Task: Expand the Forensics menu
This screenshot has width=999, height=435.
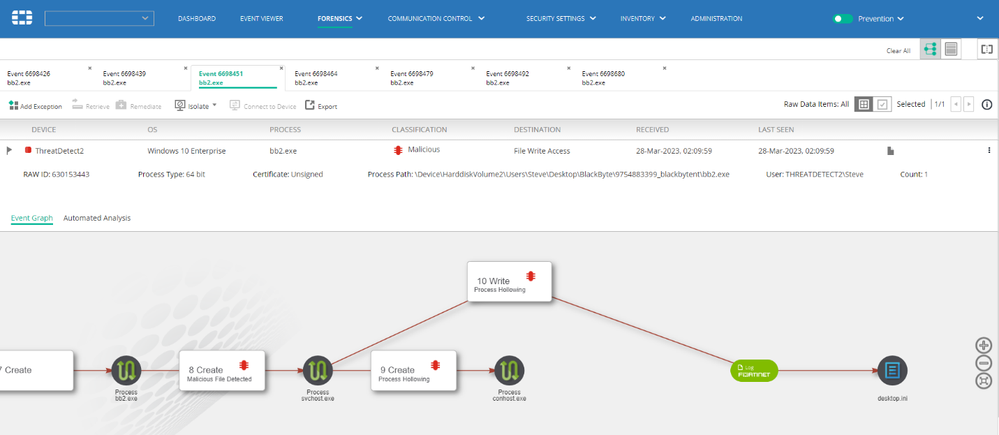Action: click(340, 18)
